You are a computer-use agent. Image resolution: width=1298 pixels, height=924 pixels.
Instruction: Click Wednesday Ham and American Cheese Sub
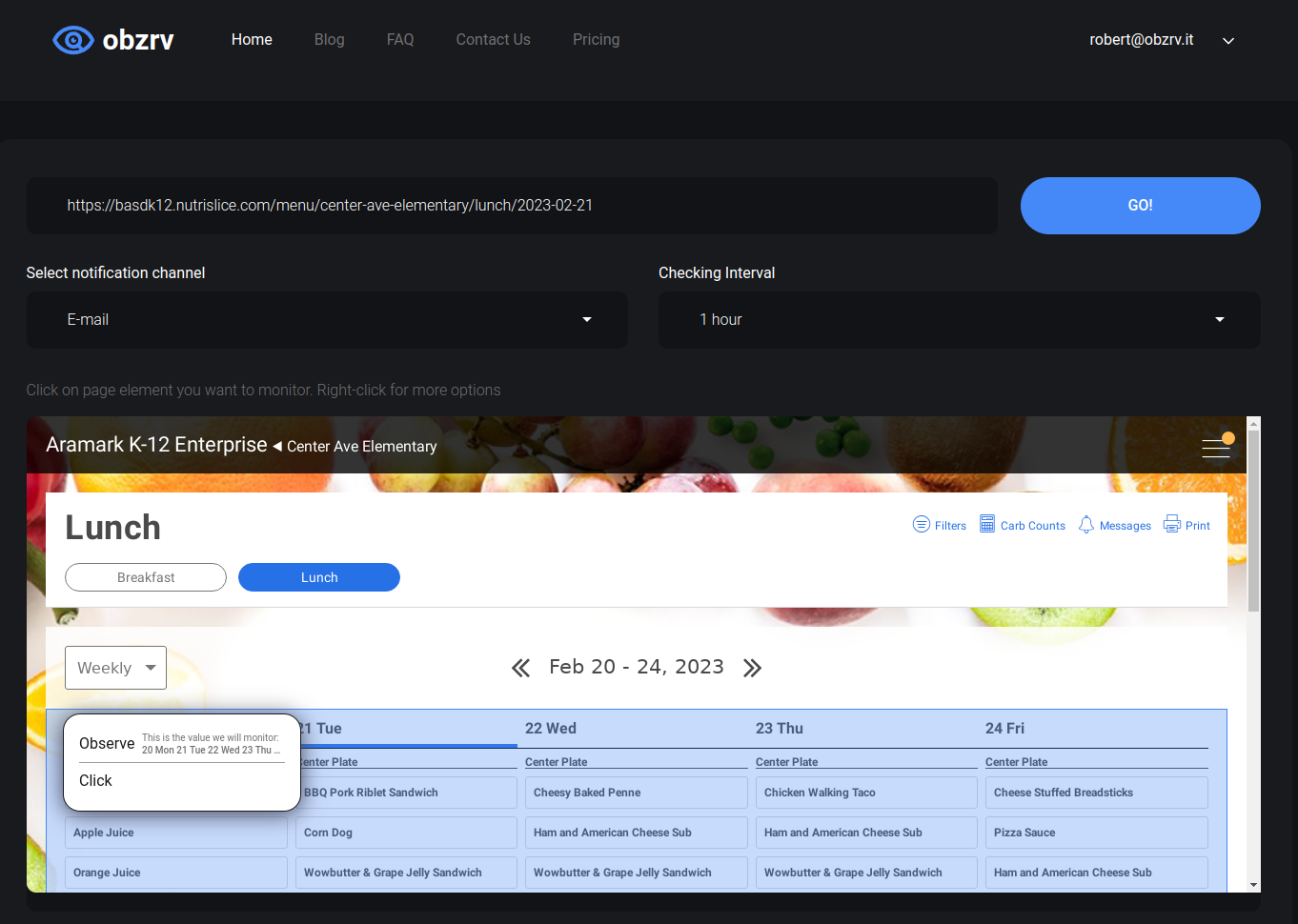637,833
